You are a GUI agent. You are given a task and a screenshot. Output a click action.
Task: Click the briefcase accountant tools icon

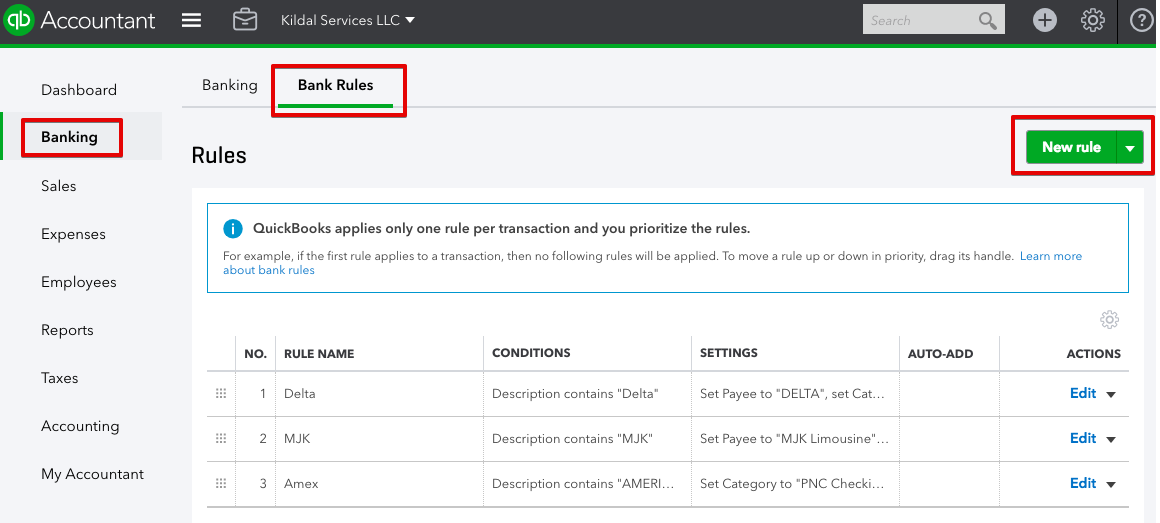click(245, 20)
